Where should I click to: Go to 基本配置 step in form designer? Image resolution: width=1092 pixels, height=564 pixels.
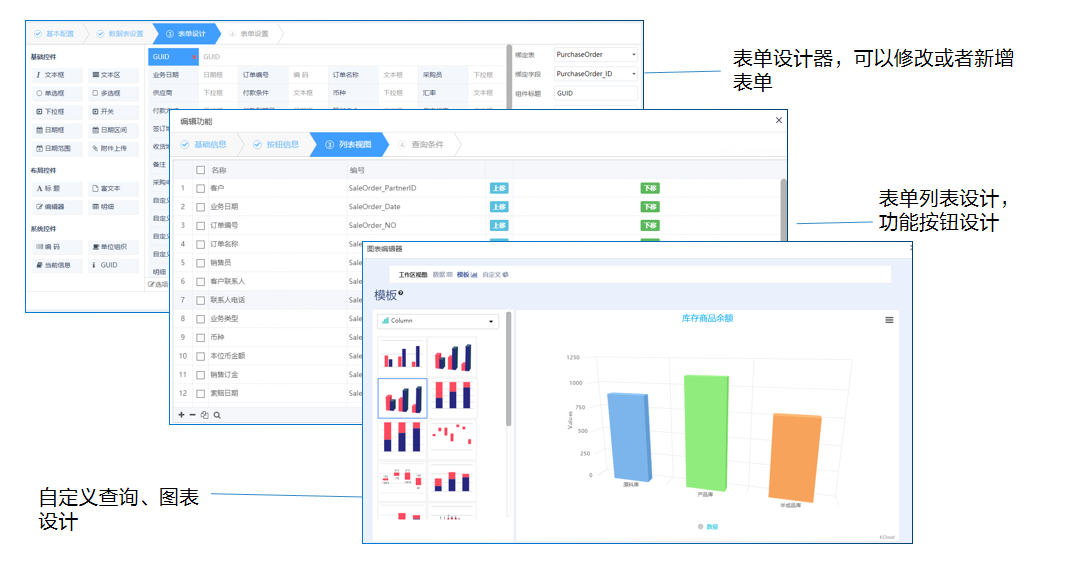point(54,33)
